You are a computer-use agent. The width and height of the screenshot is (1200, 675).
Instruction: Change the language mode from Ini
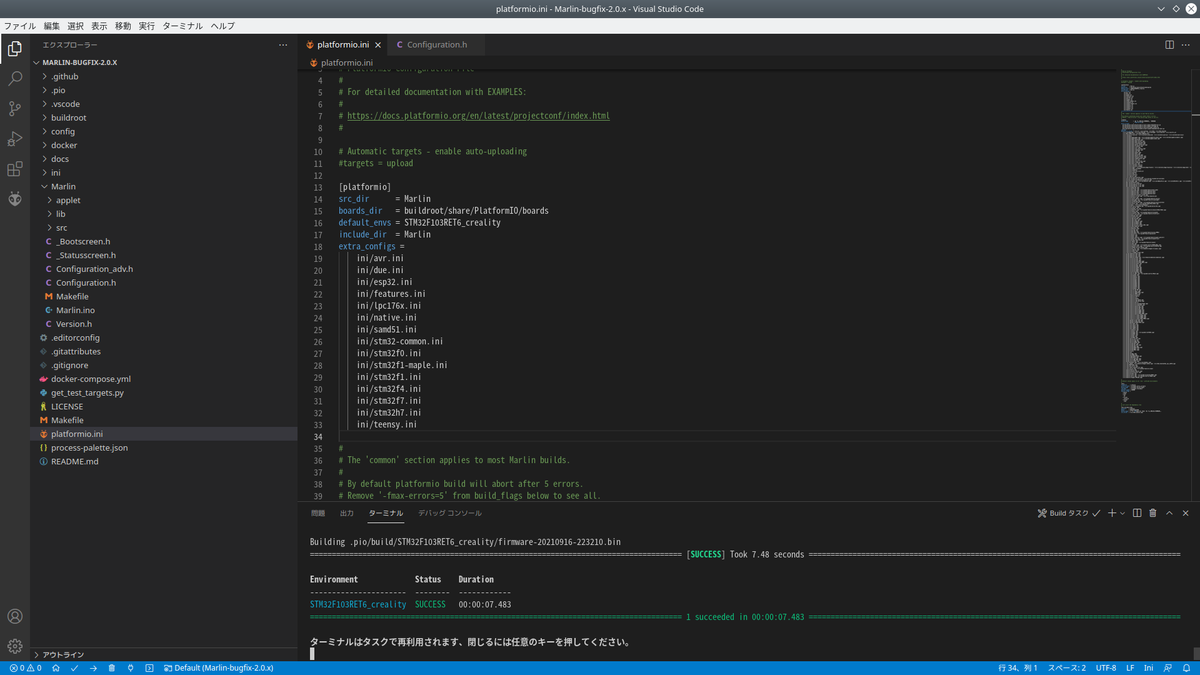tap(1149, 668)
